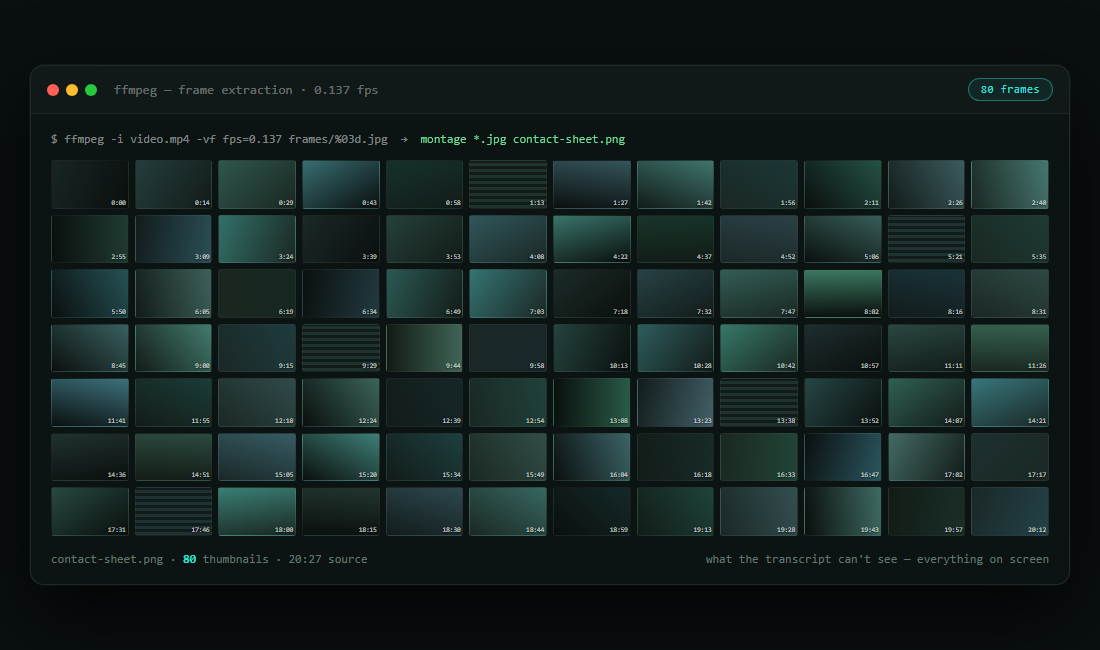Select the frame at 12:39

(x=424, y=402)
